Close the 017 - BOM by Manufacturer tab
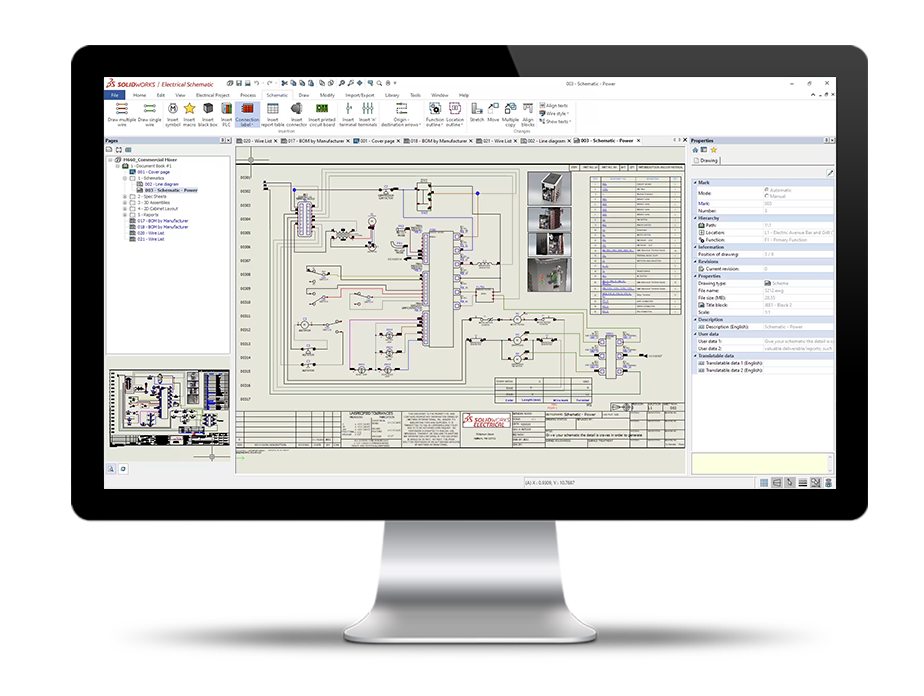 pos(348,141)
